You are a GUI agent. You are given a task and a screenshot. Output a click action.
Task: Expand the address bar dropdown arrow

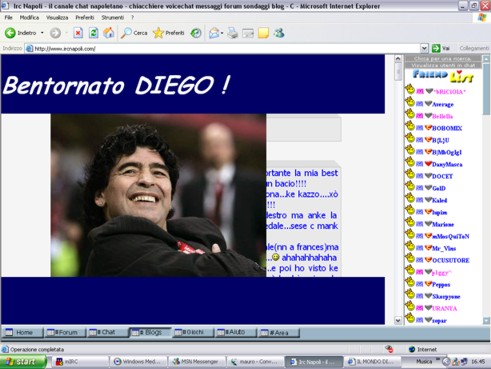[424, 48]
